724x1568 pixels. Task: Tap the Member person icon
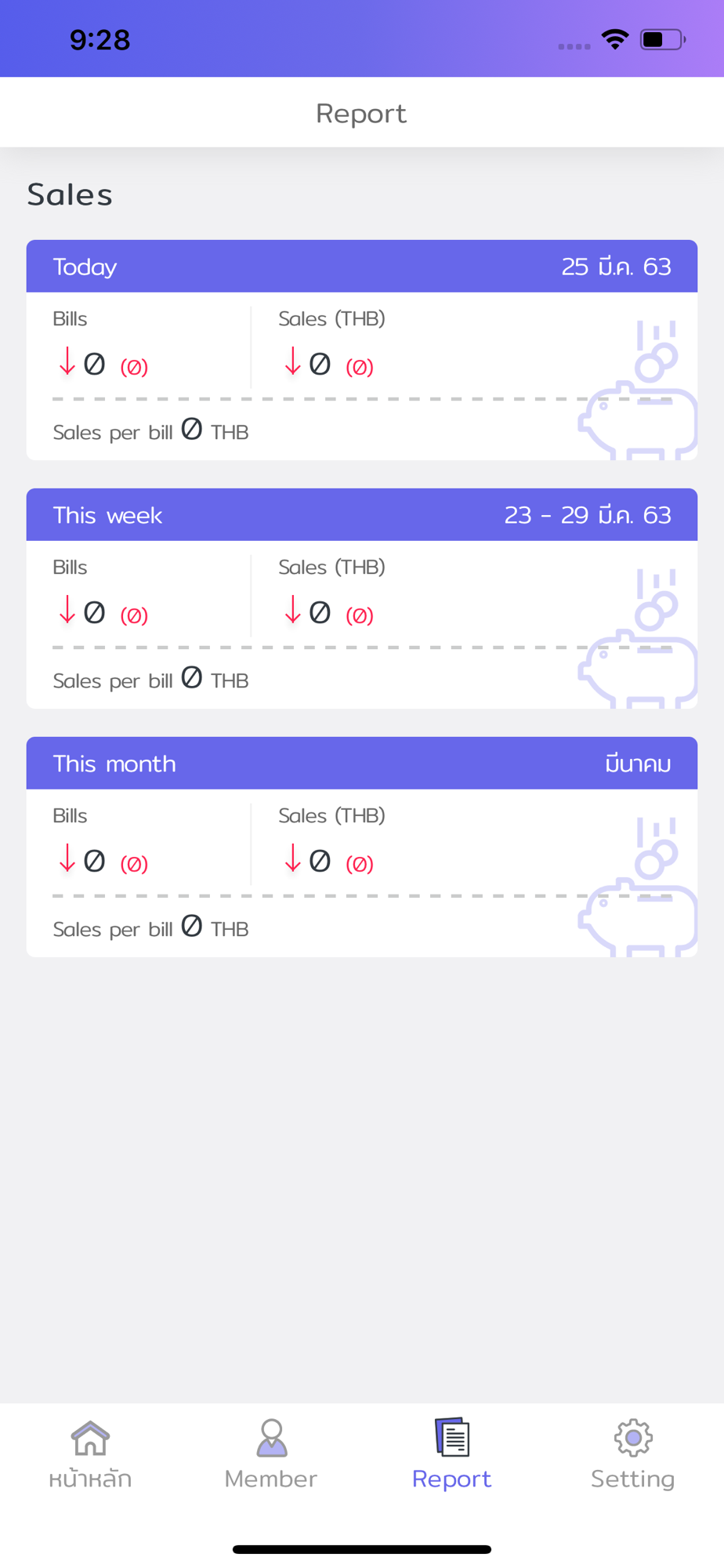271,1437
